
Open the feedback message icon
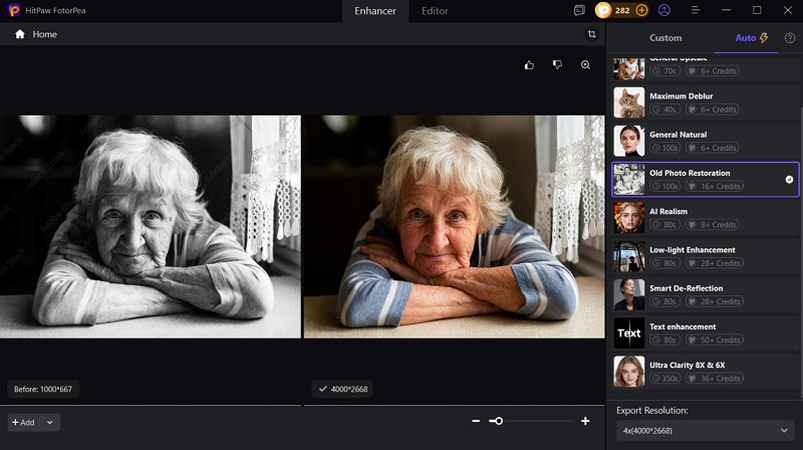[x=579, y=10]
